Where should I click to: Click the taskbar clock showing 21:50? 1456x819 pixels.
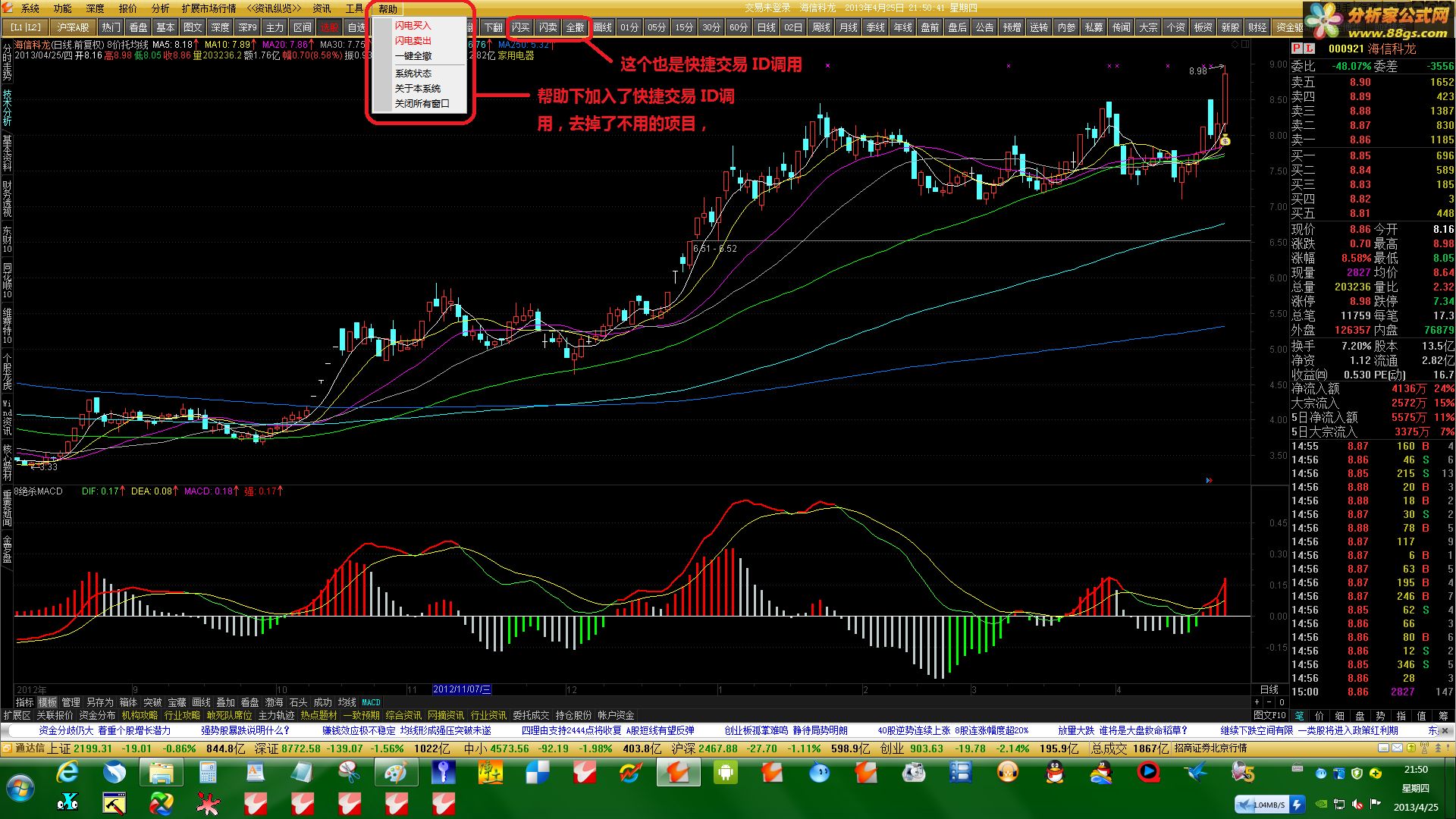(1415, 770)
